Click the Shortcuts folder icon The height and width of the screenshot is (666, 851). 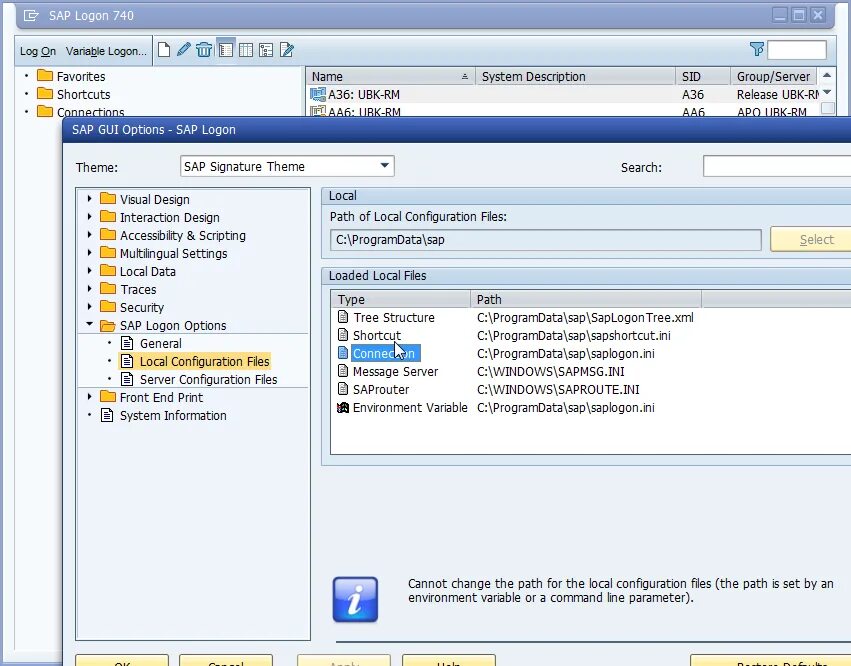tap(45, 93)
